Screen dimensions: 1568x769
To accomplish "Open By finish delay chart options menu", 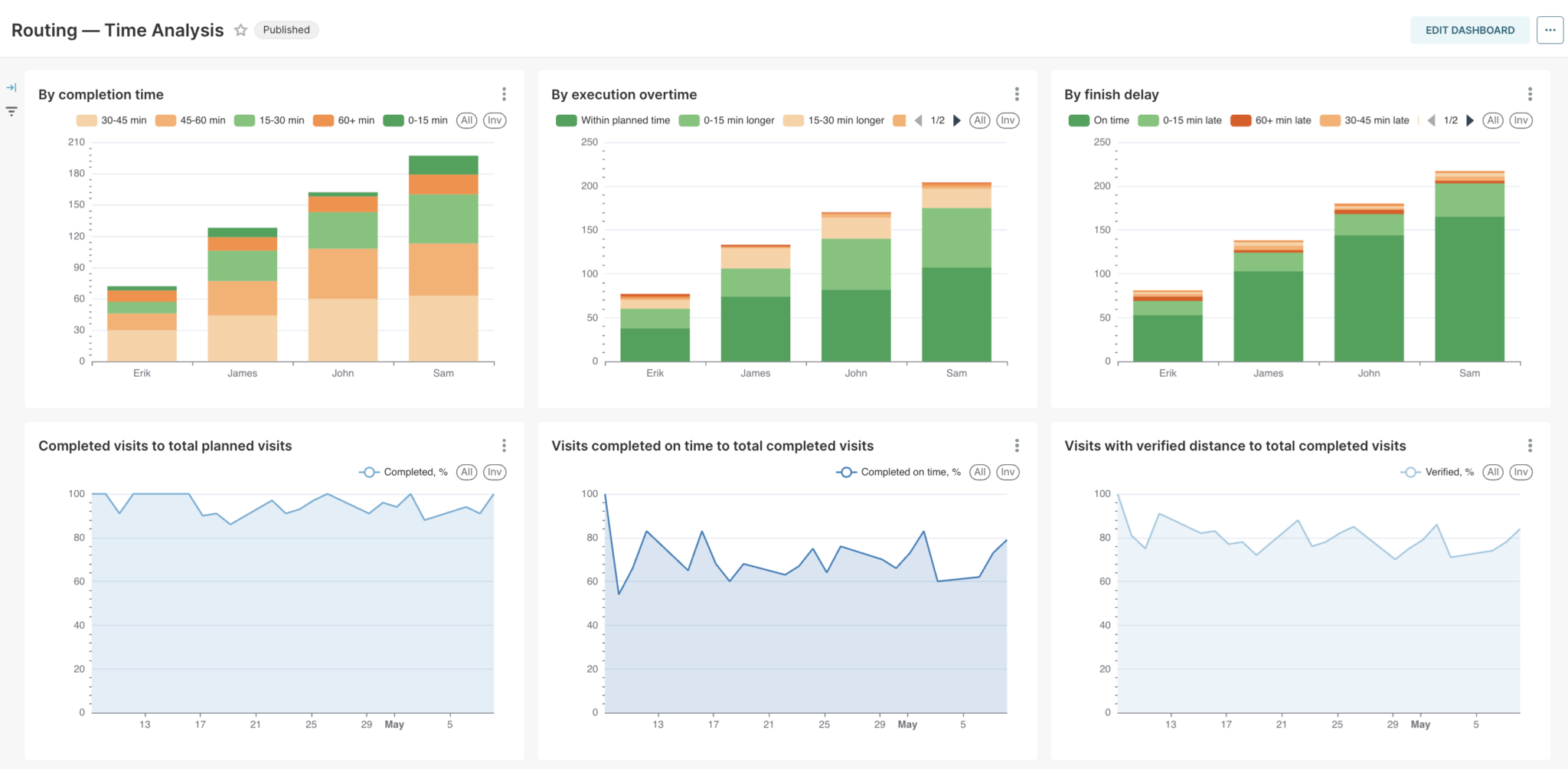I will (x=1530, y=94).
